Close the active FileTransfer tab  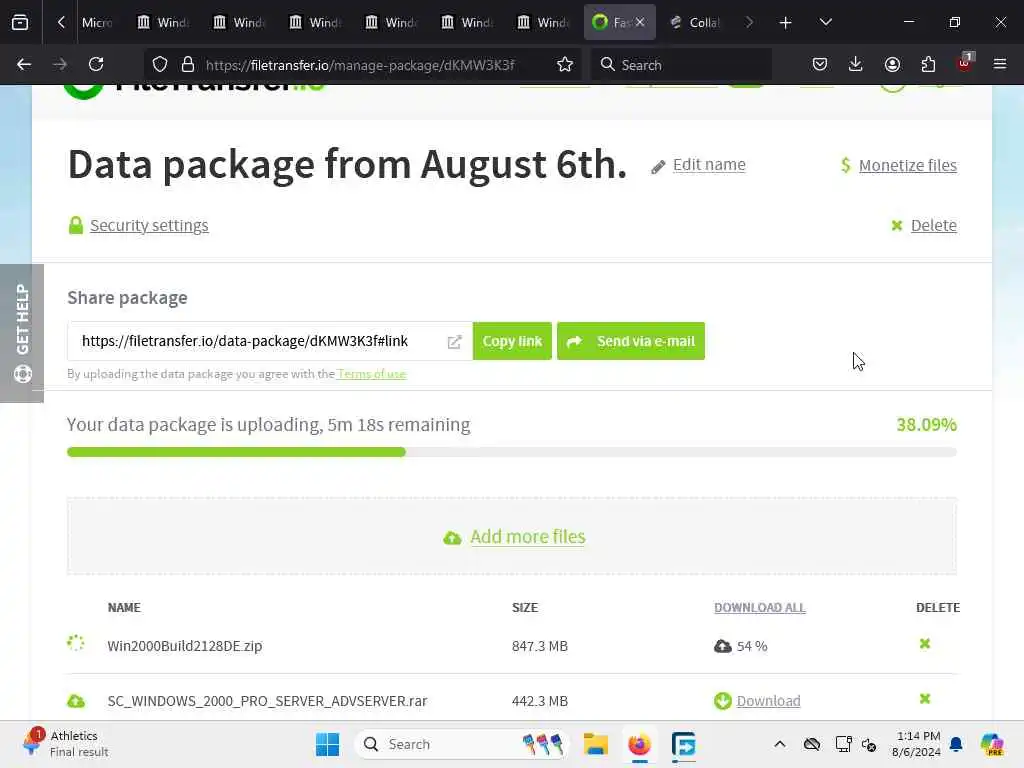(x=640, y=22)
